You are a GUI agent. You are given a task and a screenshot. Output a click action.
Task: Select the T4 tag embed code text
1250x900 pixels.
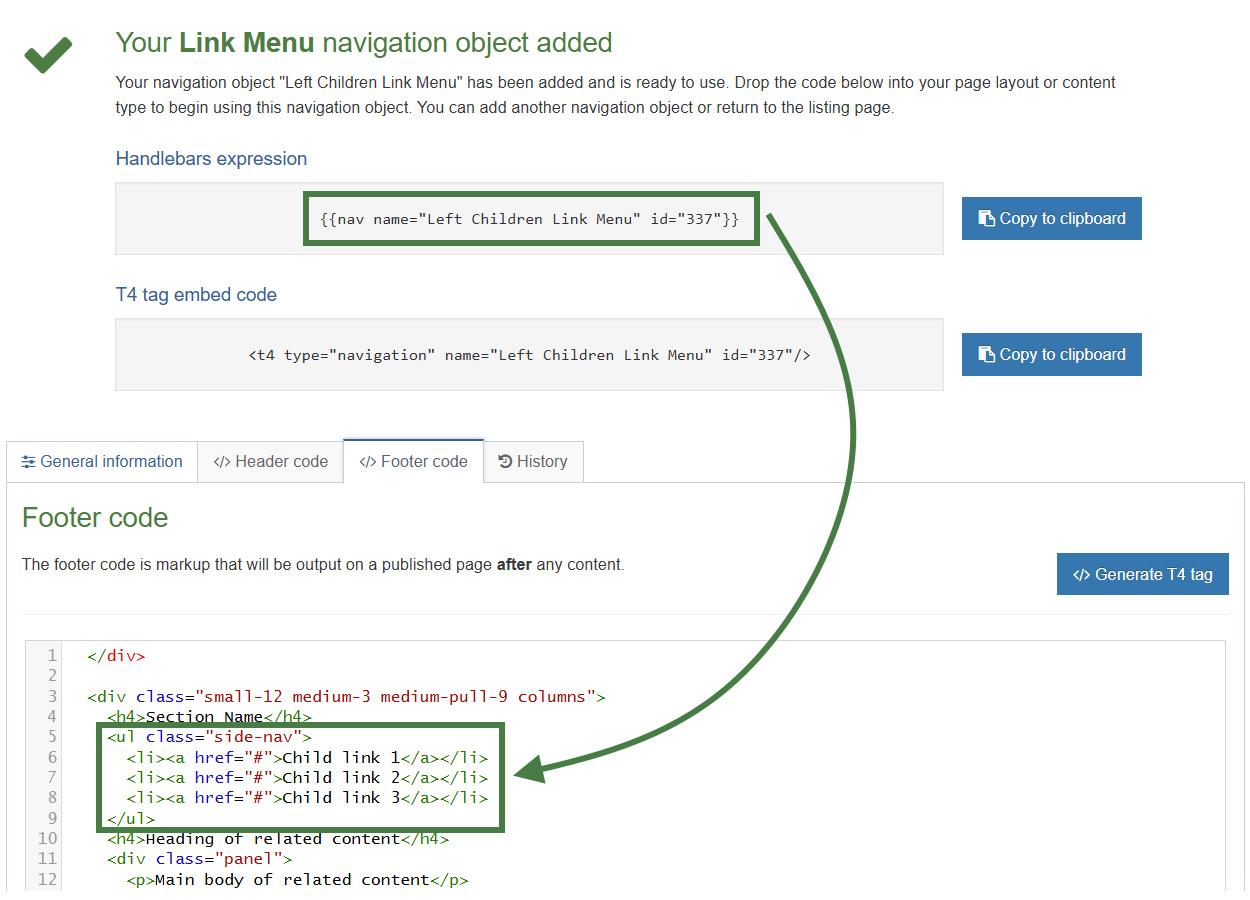[530, 354]
